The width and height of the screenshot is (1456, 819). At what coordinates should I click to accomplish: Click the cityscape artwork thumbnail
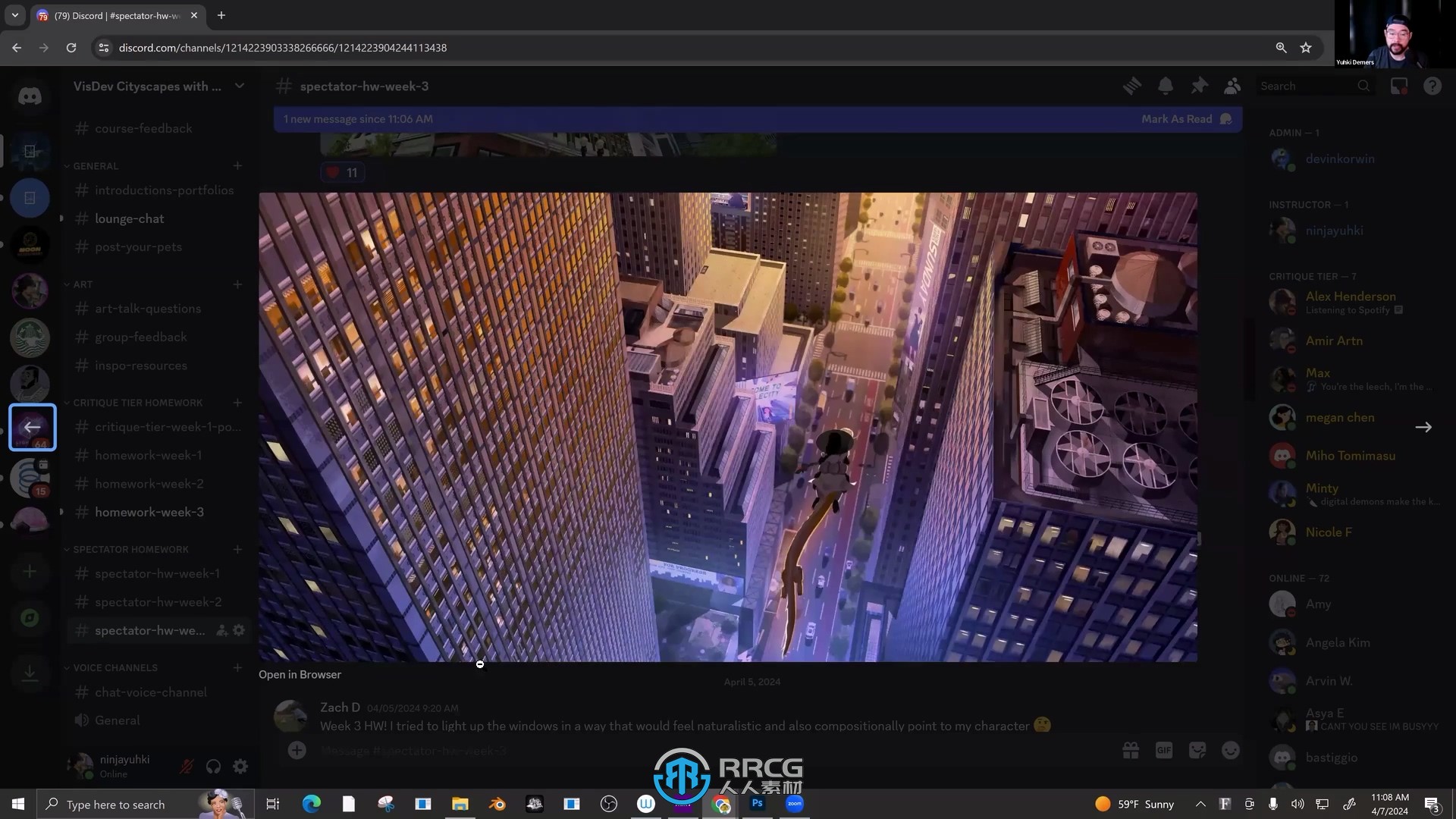728,425
